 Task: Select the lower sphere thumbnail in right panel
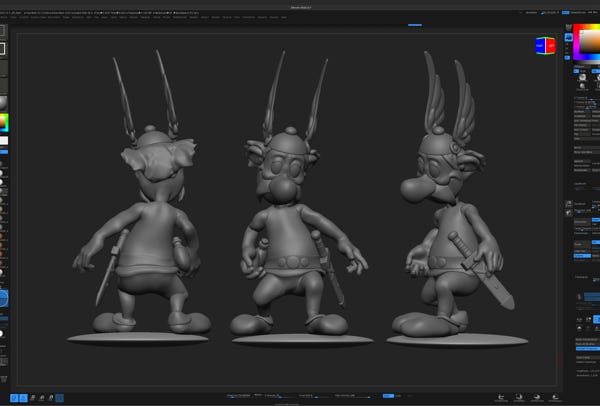582,86
